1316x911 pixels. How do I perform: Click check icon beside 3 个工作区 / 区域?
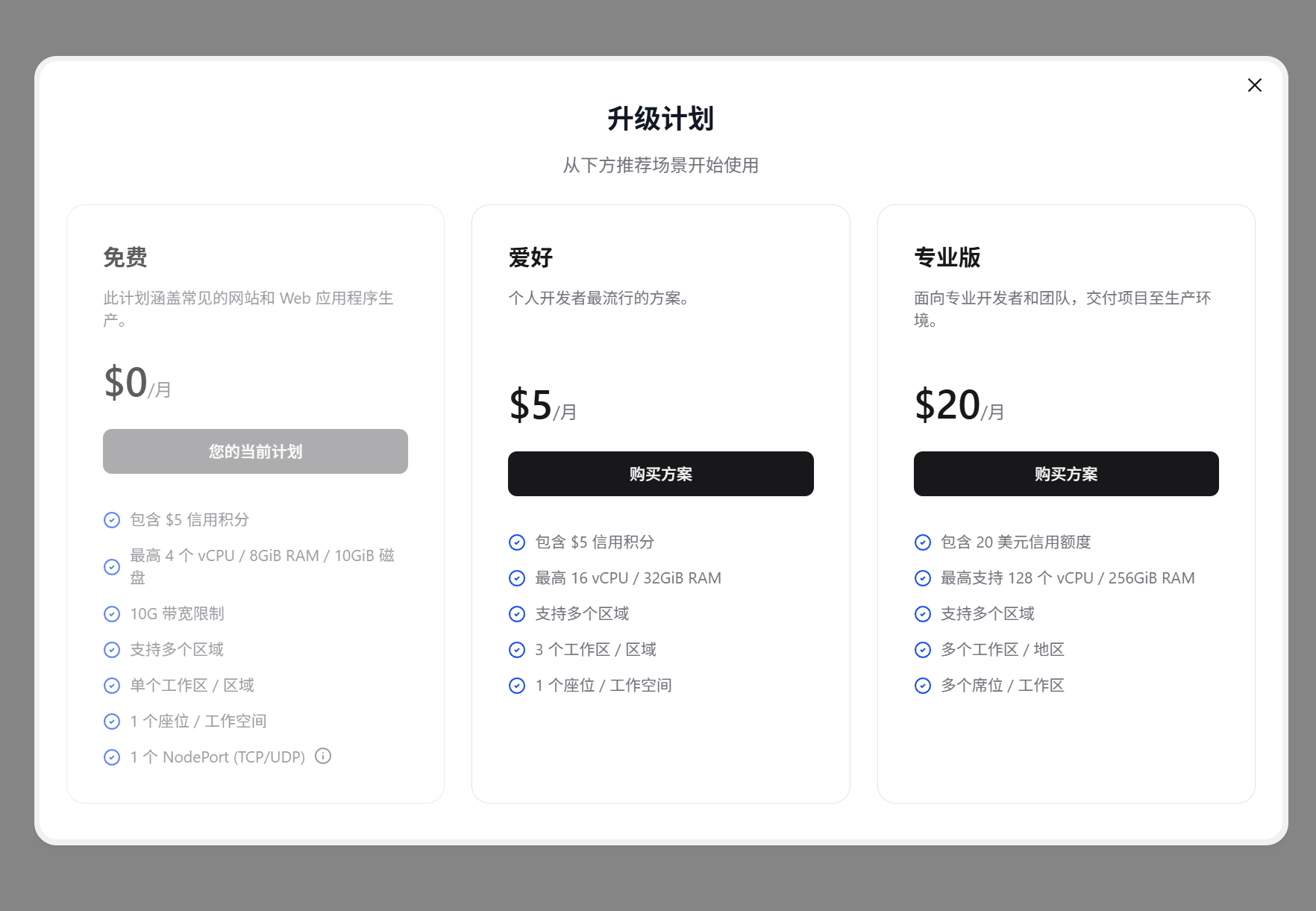point(517,650)
